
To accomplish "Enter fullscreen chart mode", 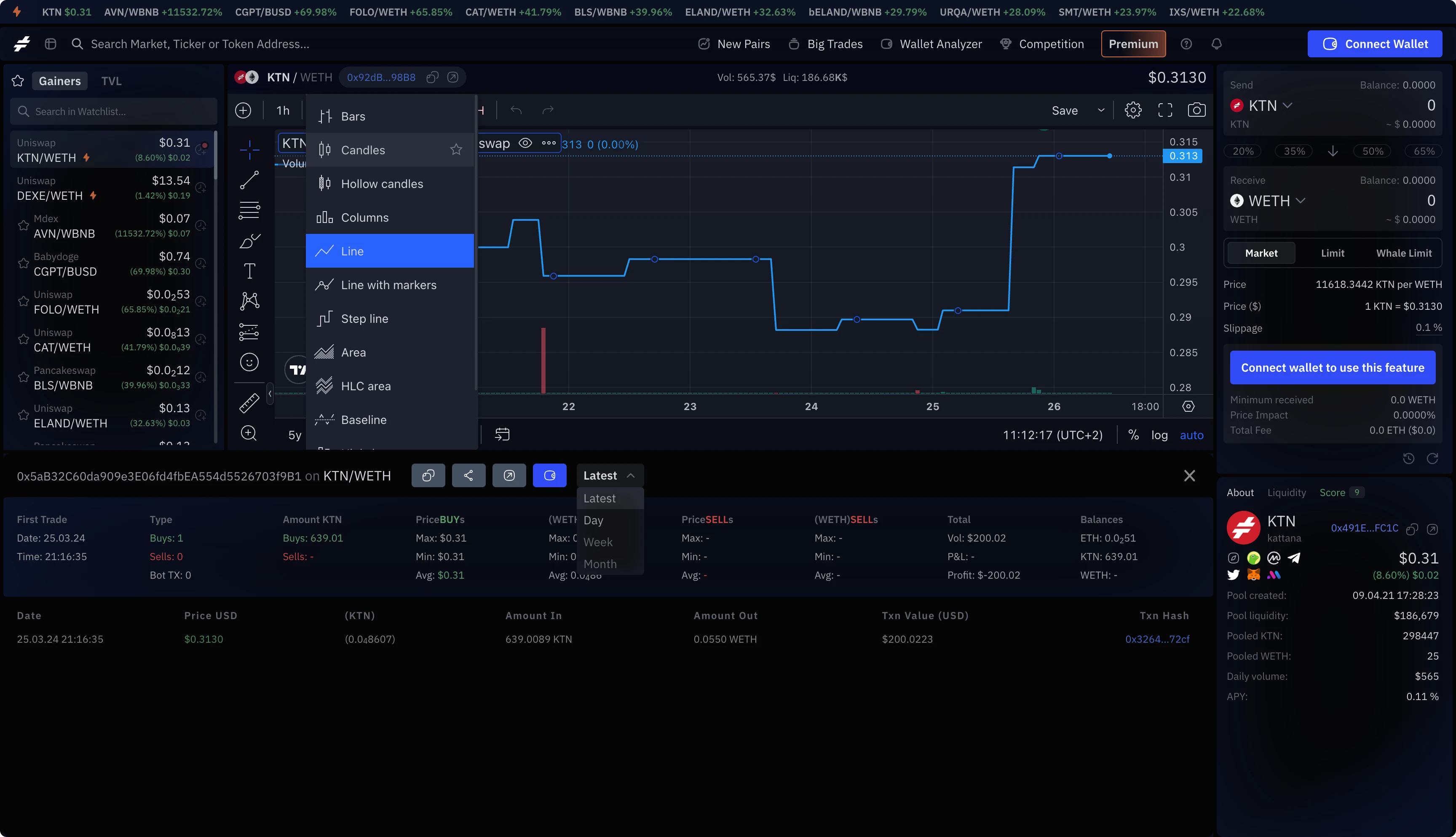I will coord(1165,110).
